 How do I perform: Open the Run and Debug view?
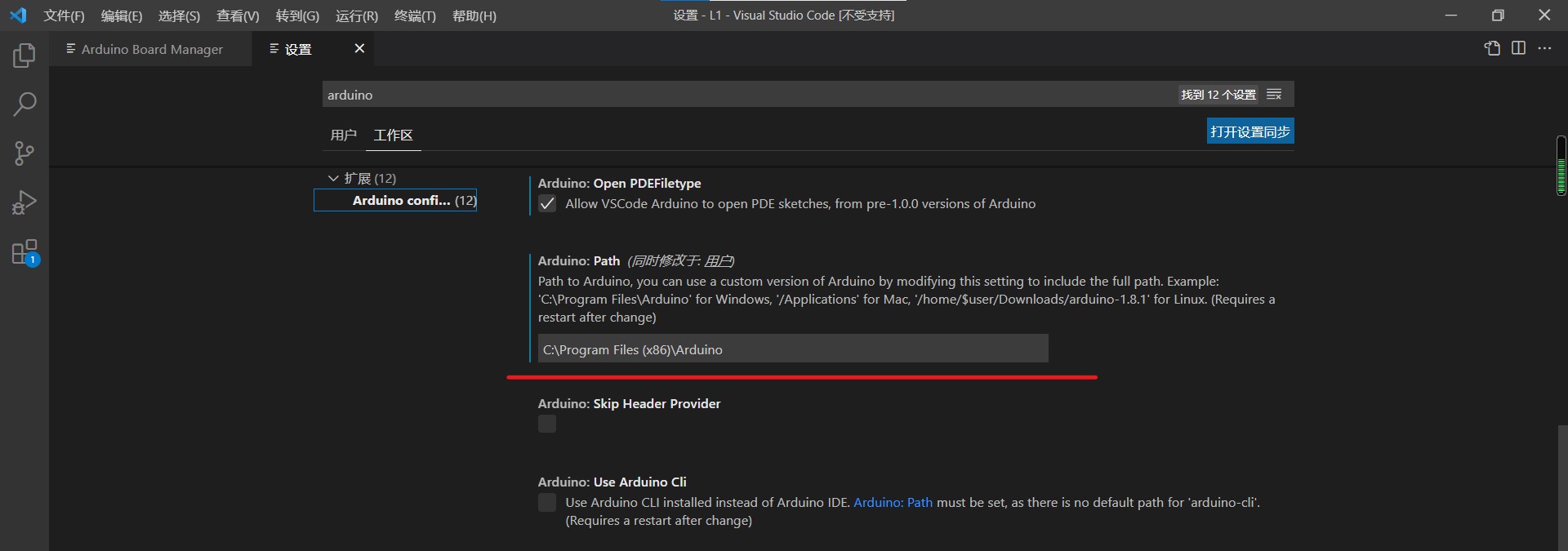tap(24, 202)
